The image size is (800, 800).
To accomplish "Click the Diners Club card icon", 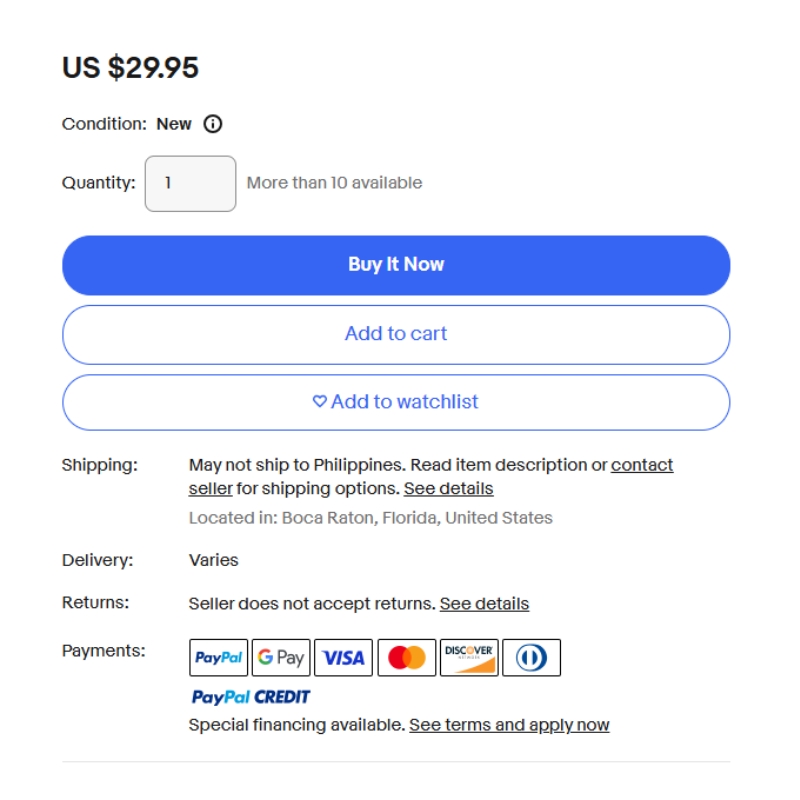I will coord(531,658).
